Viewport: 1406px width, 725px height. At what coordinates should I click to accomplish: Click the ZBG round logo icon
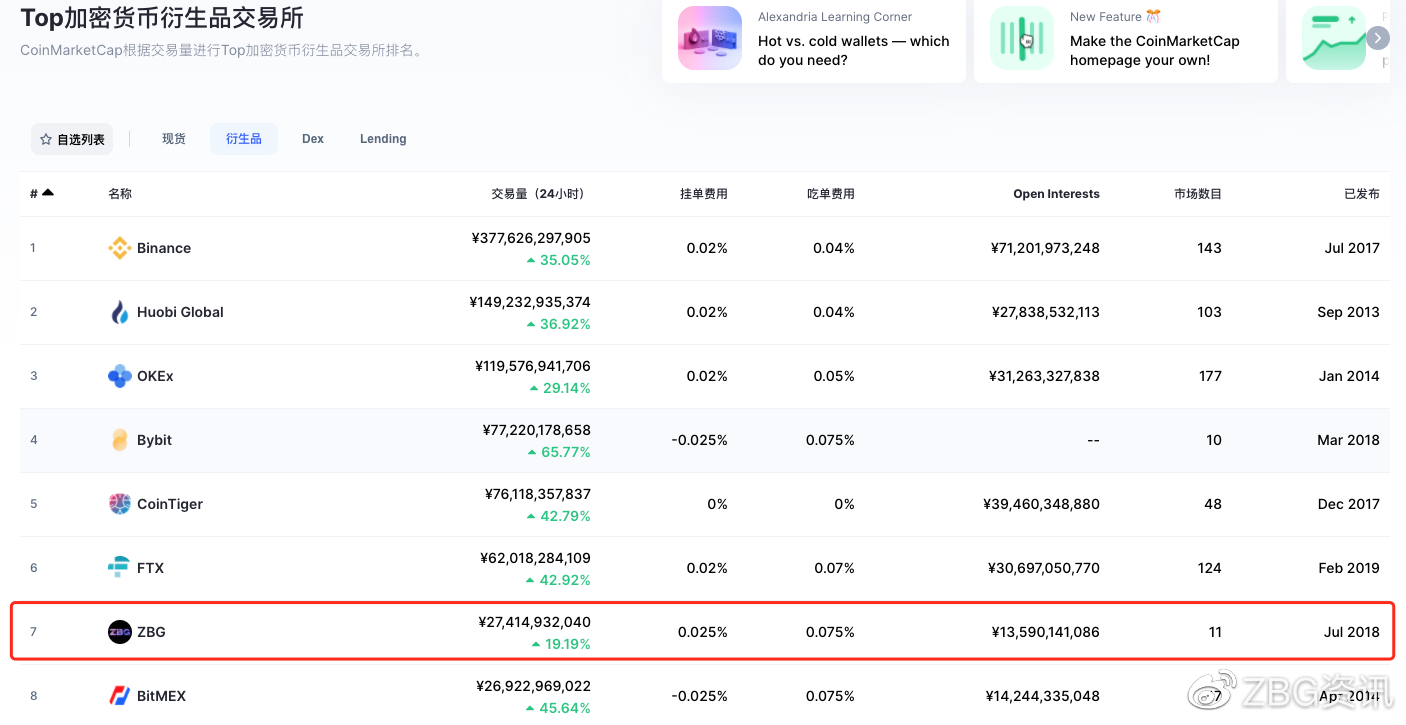(120, 632)
